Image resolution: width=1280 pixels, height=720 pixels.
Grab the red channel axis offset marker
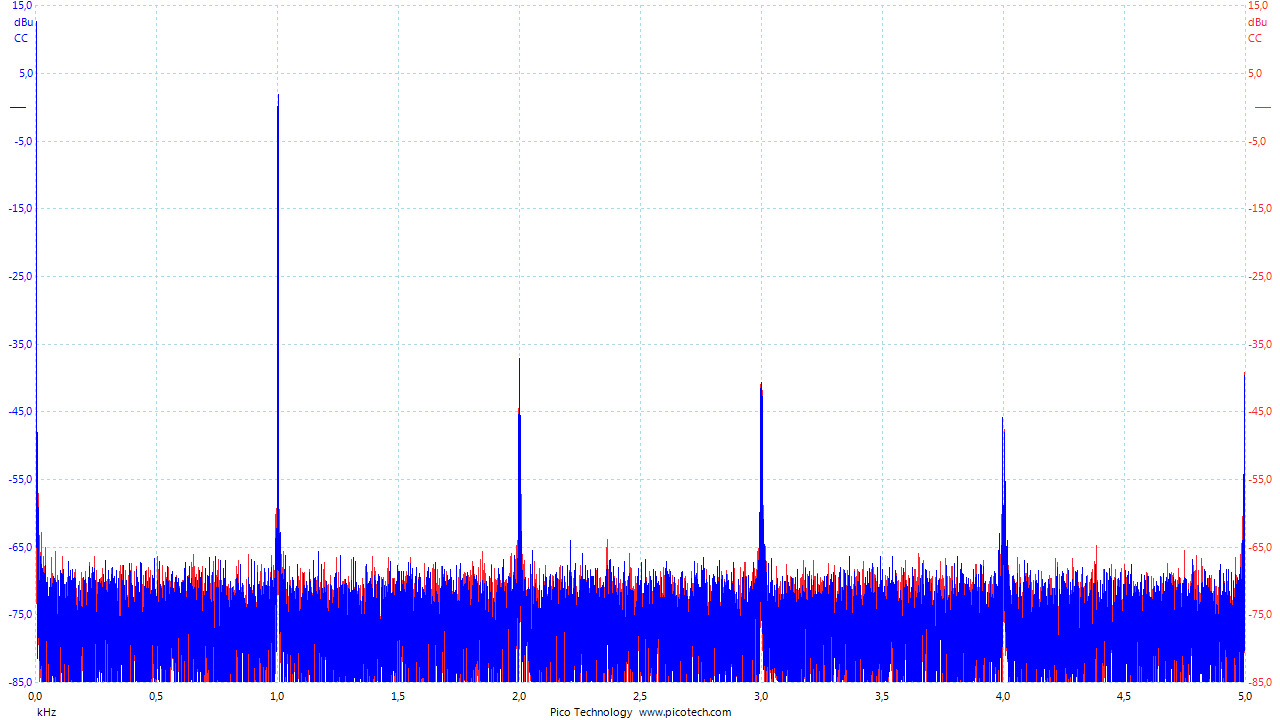point(1262,107)
